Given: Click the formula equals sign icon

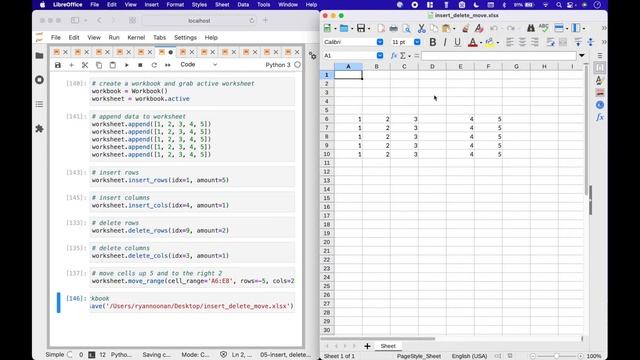Looking at the screenshot, I should (x=416, y=56).
